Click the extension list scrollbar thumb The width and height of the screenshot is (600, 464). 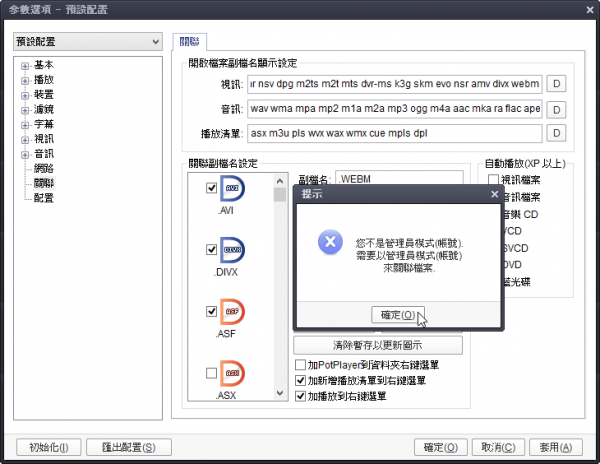point(280,194)
